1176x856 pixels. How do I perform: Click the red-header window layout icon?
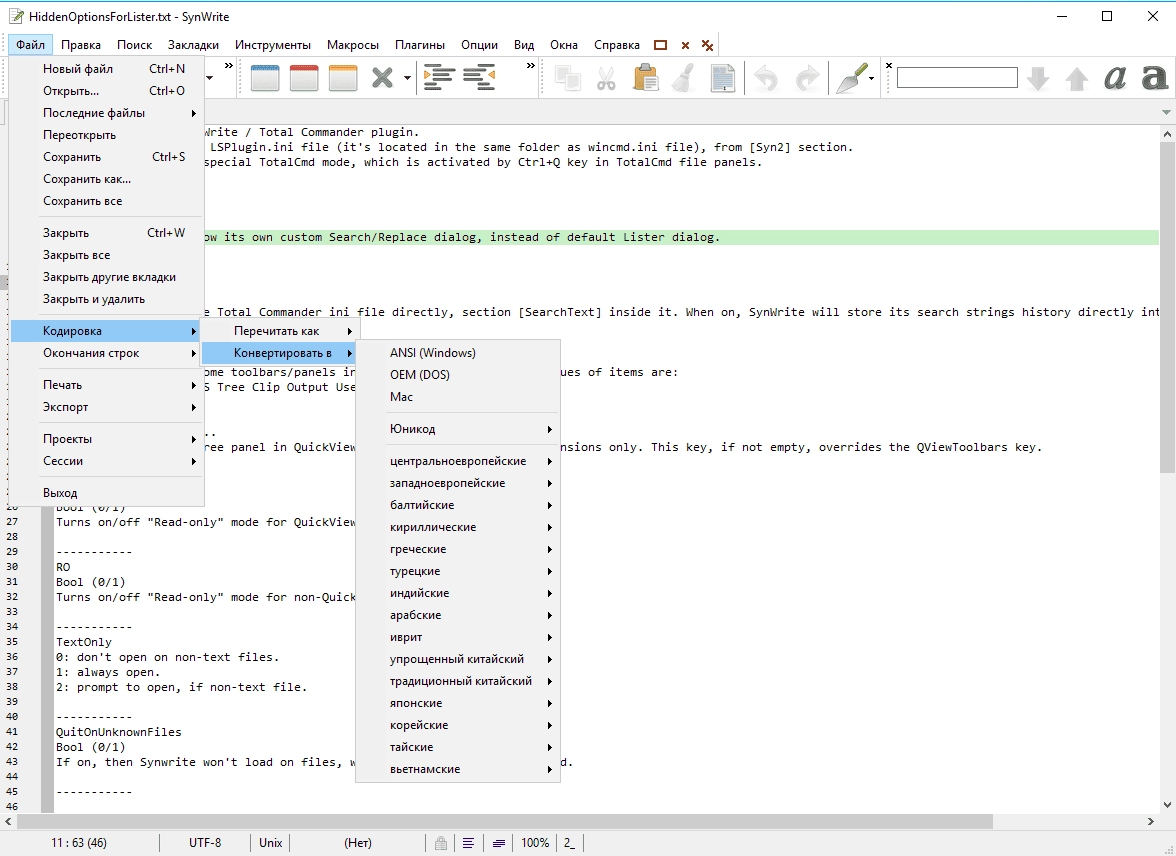point(304,78)
